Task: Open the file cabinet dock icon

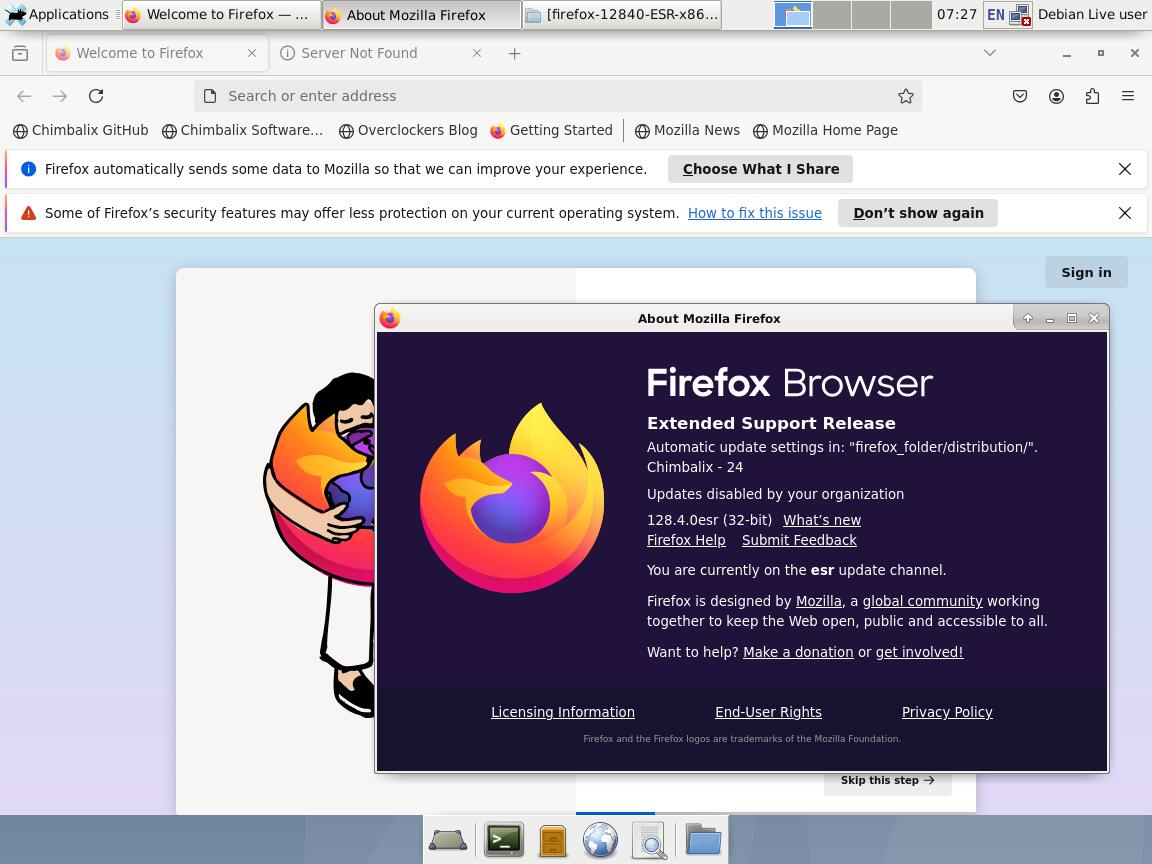Action: (x=552, y=840)
